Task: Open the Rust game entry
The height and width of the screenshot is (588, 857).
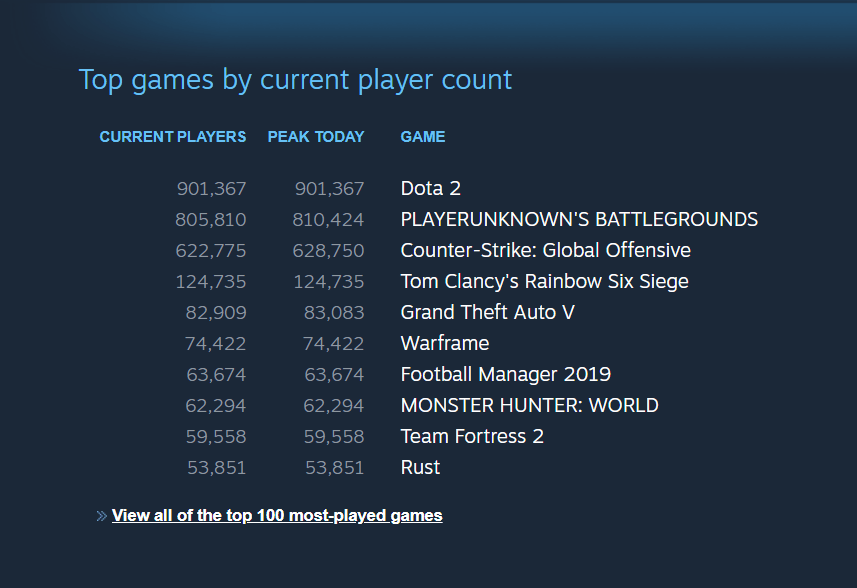Action: (x=420, y=467)
